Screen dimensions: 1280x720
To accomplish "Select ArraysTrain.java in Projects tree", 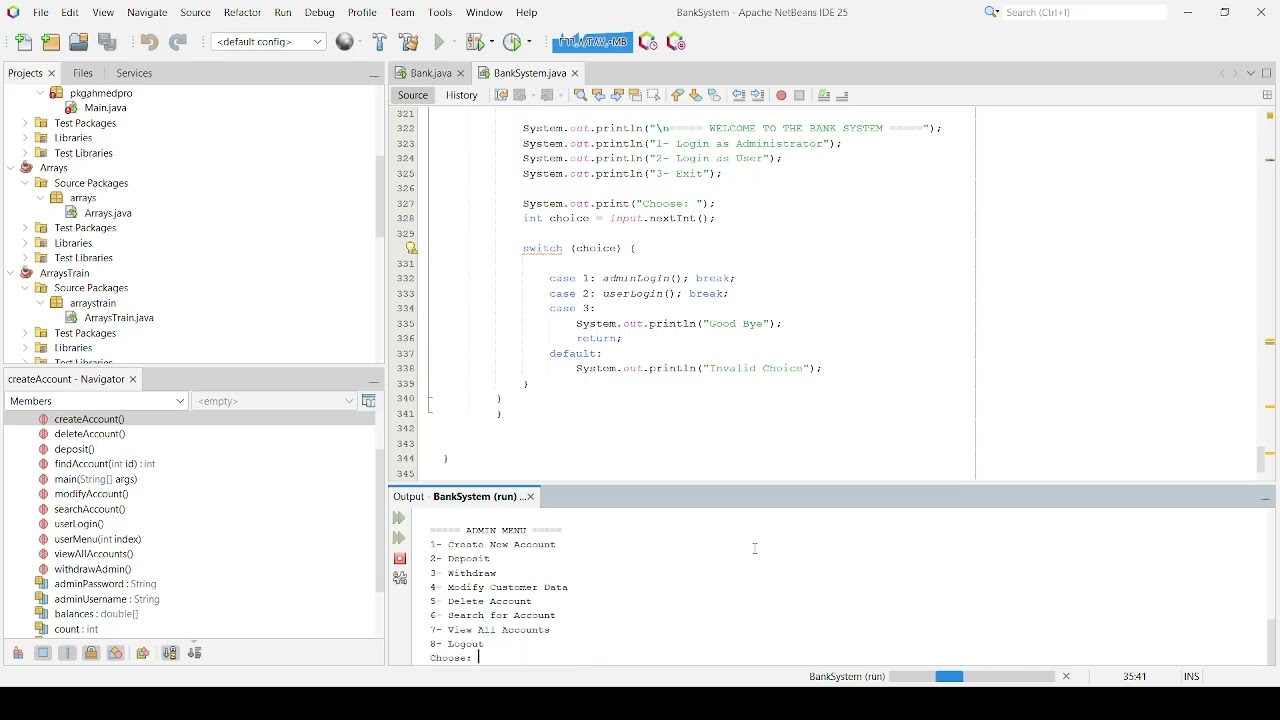I will (x=119, y=318).
